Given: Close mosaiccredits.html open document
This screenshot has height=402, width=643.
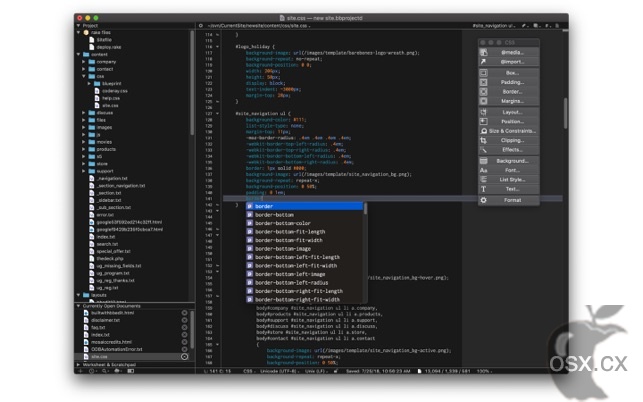Looking at the screenshot, I should point(185,342).
